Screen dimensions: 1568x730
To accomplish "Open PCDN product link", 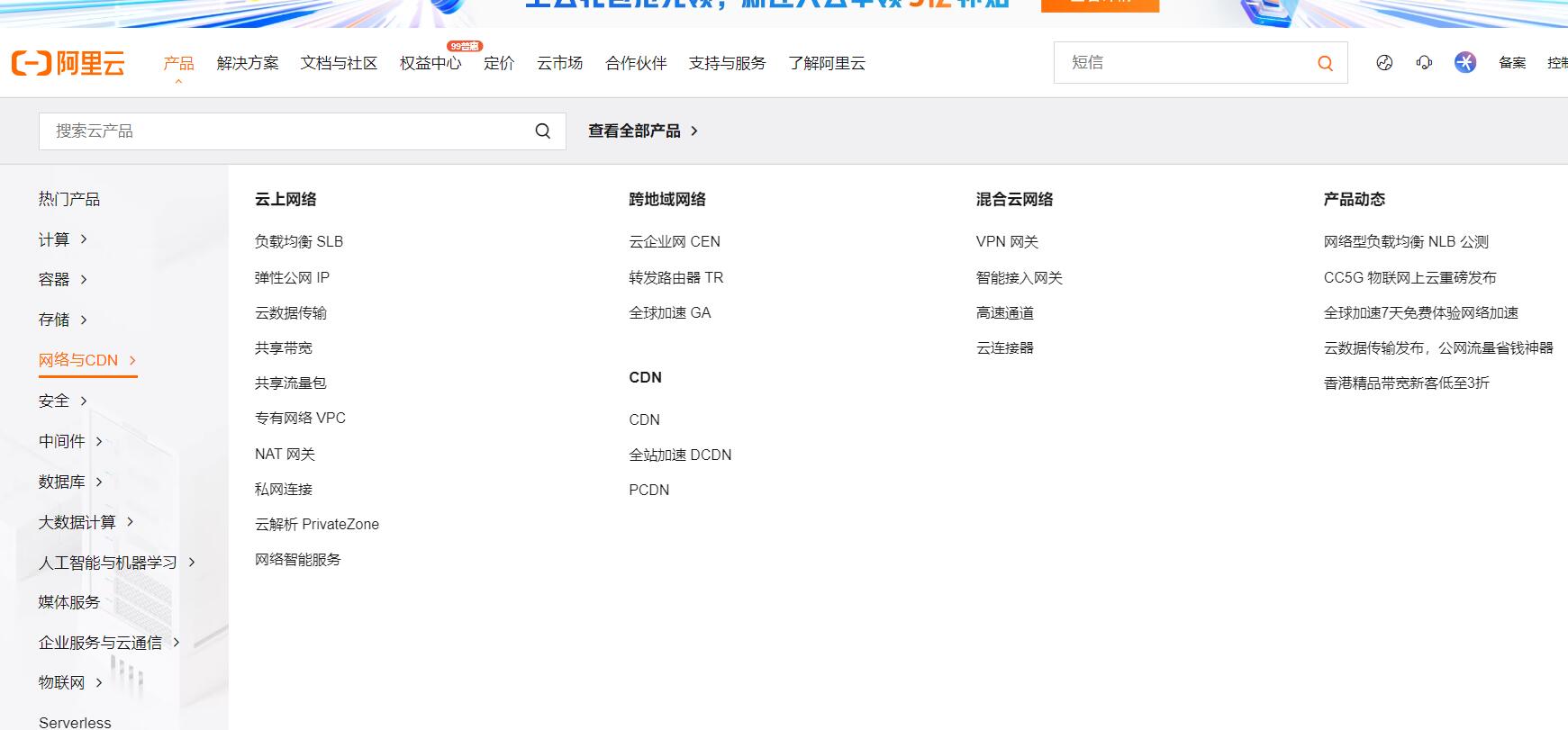I will pyautogui.click(x=648, y=490).
